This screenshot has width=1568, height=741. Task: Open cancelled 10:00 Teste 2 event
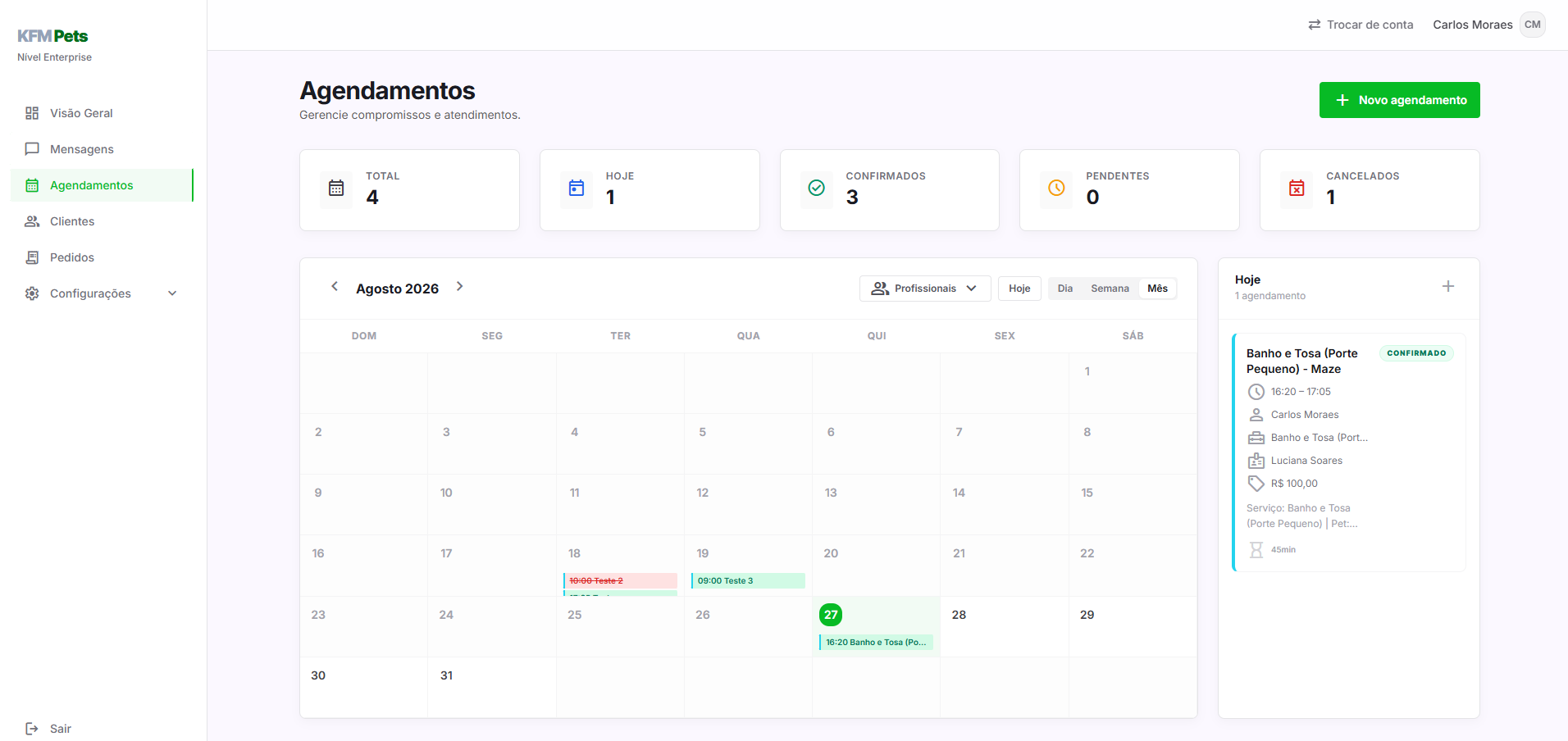(620, 580)
